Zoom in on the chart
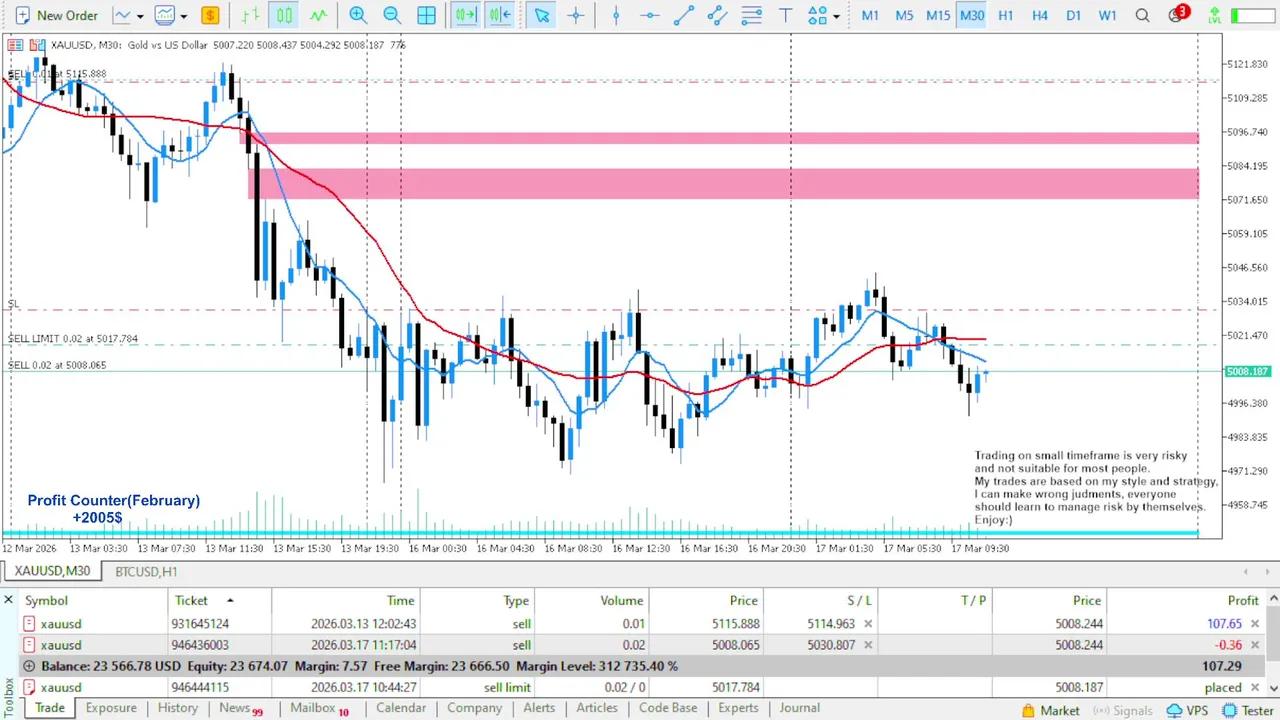Image resolution: width=1280 pixels, height=720 pixels. [358, 15]
